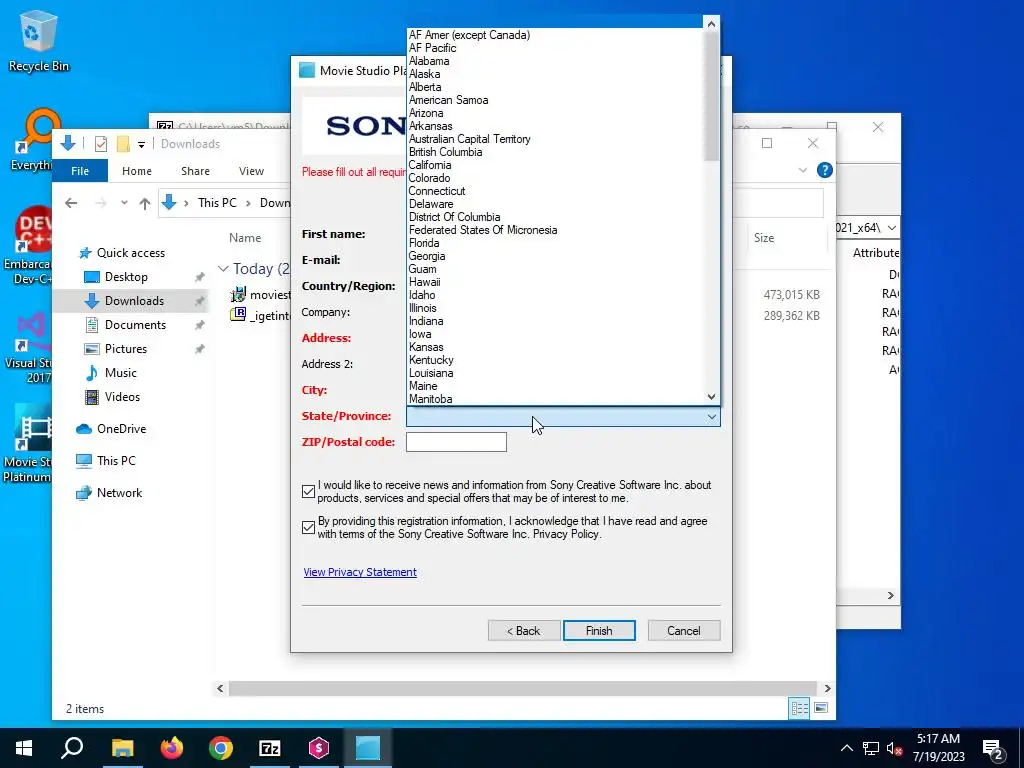Choose California from the state list
Screen dimensions: 1024x768
click(430, 165)
